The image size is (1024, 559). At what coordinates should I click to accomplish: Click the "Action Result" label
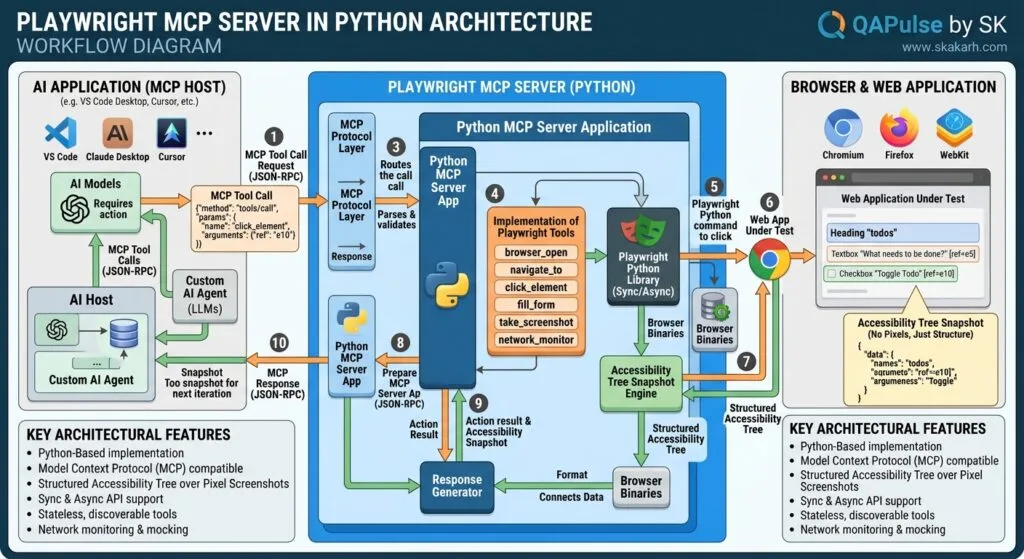click(424, 429)
